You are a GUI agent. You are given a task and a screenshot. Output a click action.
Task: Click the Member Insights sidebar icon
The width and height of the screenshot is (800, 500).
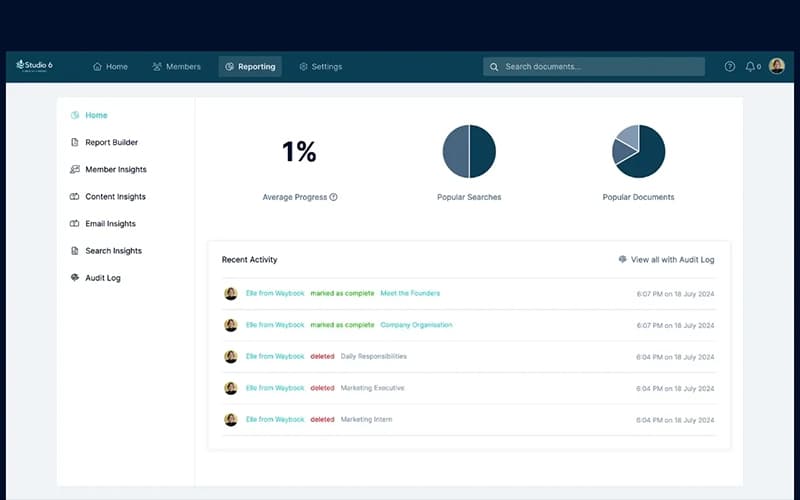click(75, 170)
